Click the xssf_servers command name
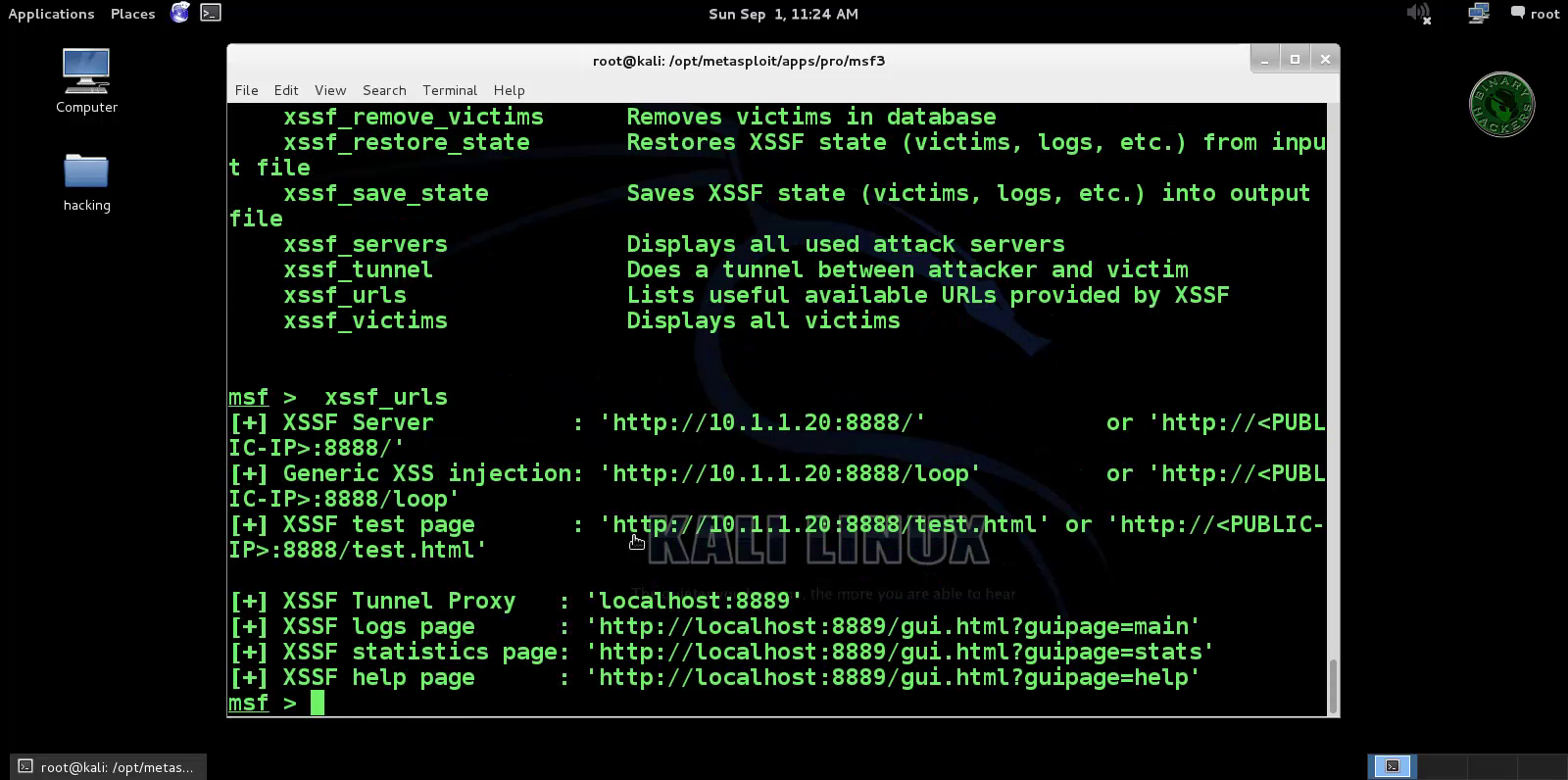 point(366,245)
